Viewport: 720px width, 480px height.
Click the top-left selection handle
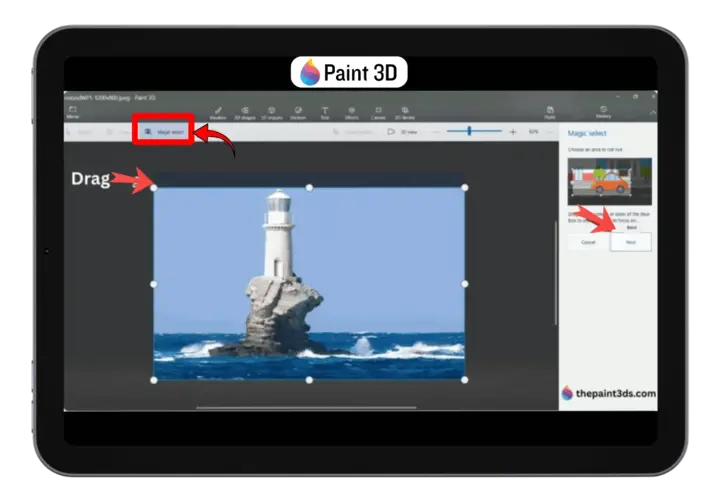(153, 187)
